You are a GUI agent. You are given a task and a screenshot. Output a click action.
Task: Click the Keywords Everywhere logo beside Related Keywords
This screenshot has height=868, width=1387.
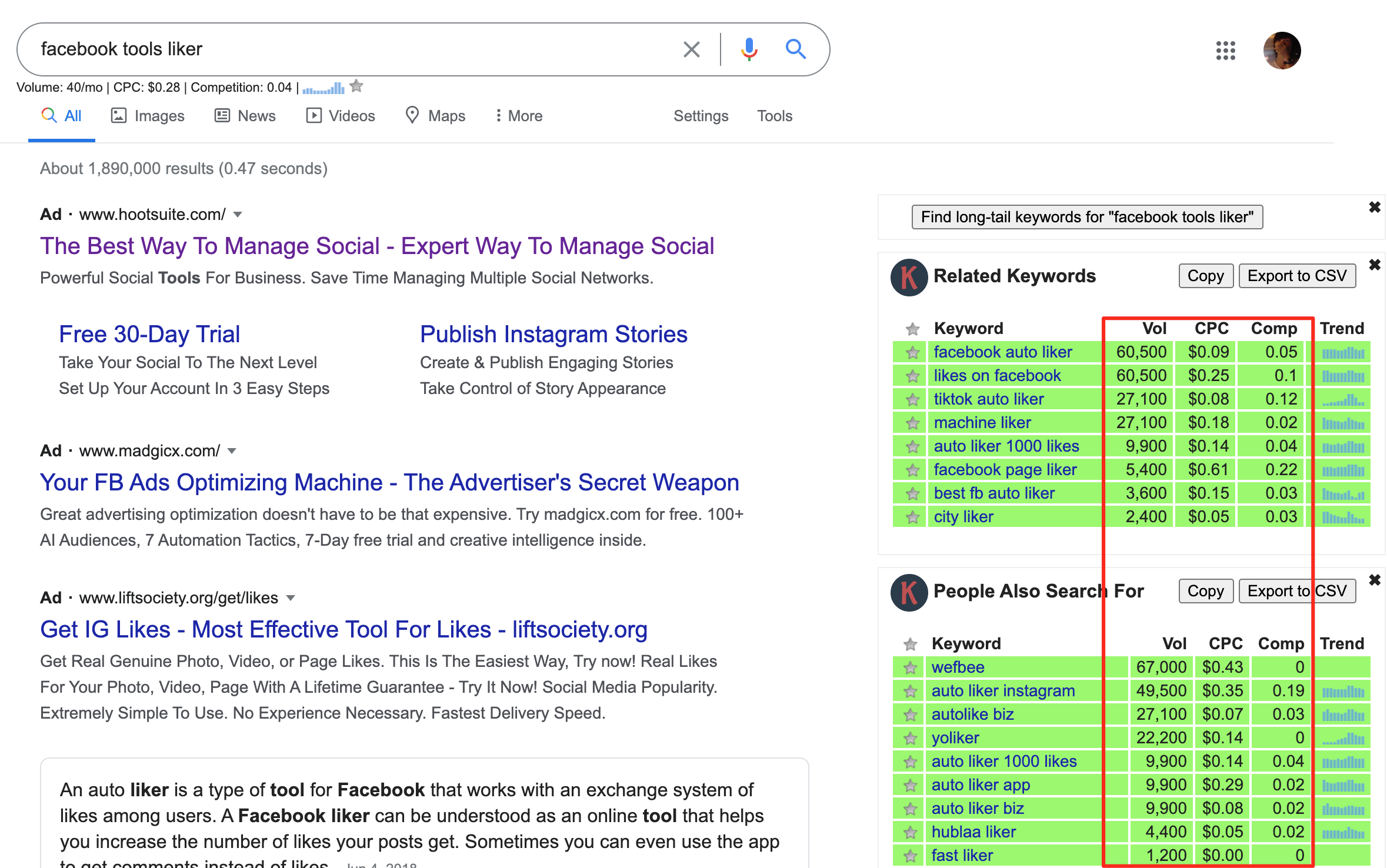[909, 277]
